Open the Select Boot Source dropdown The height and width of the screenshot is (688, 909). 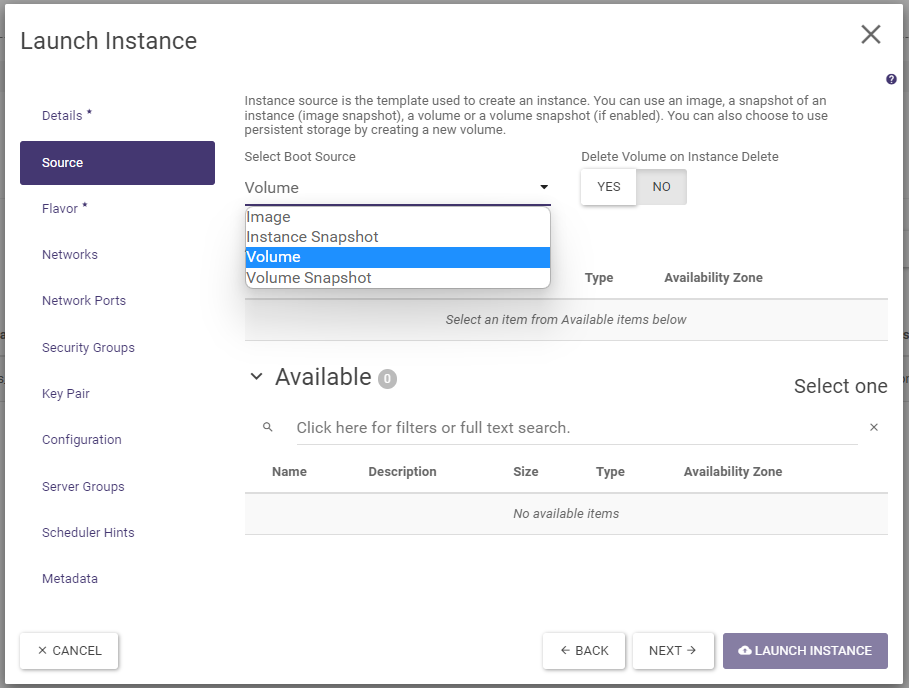(x=397, y=187)
